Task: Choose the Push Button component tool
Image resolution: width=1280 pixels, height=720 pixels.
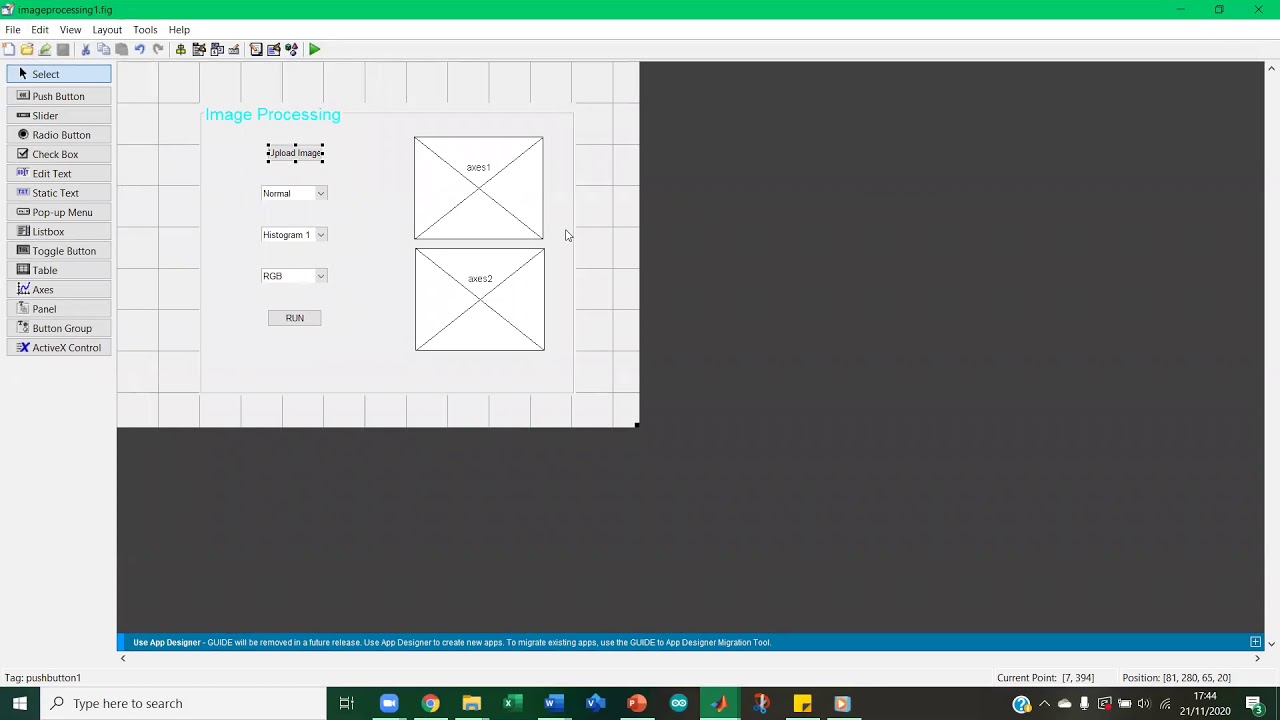Action: pyautogui.click(x=59, y=96)
